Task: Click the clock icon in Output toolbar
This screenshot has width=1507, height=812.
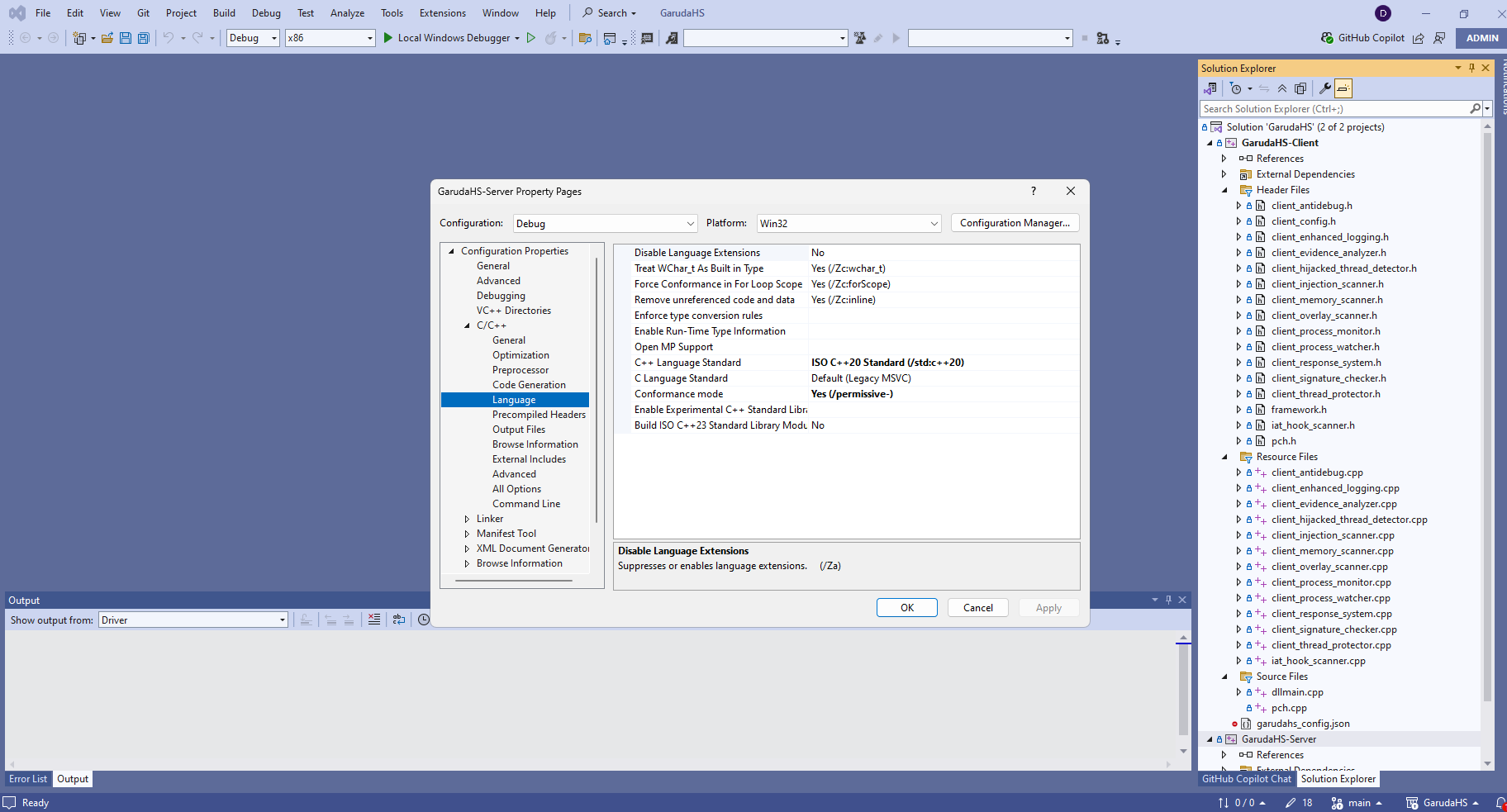Action: coord(424,620)
